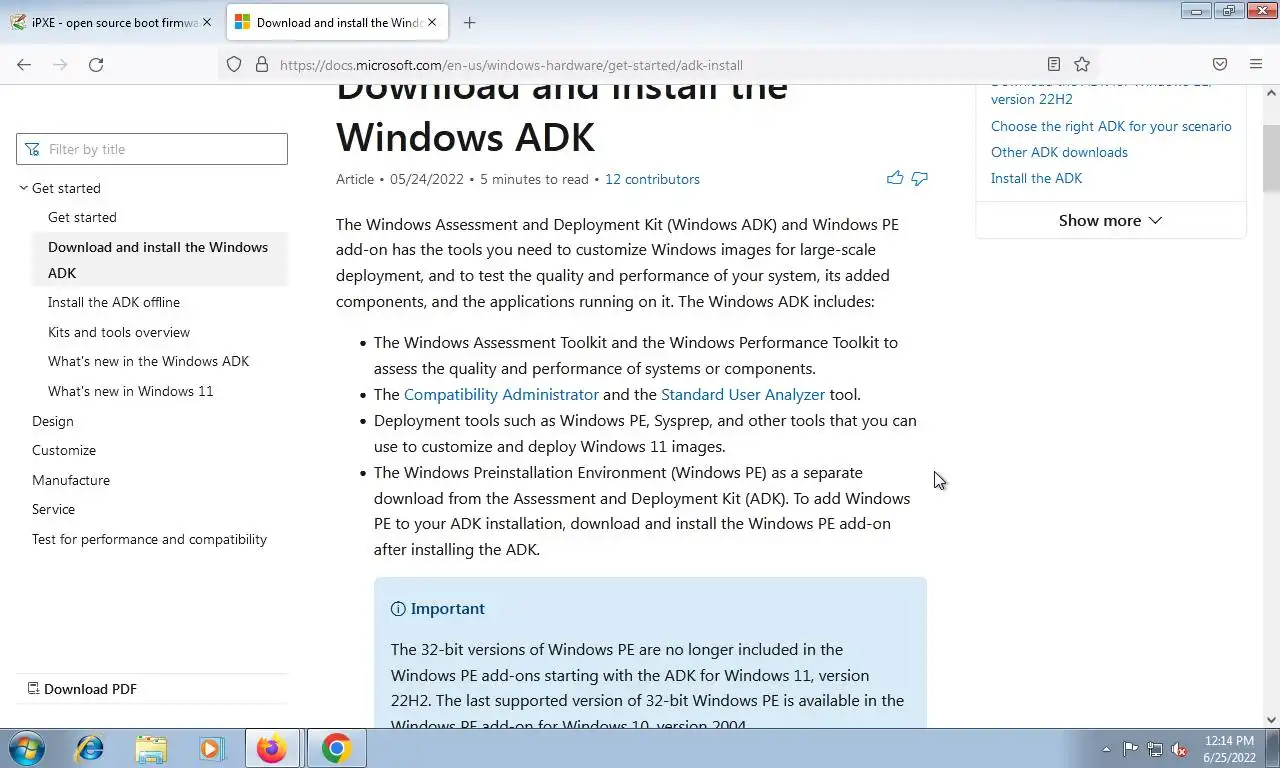
Task: Switch to the iPXE open source tab
Action: [110, 22]
